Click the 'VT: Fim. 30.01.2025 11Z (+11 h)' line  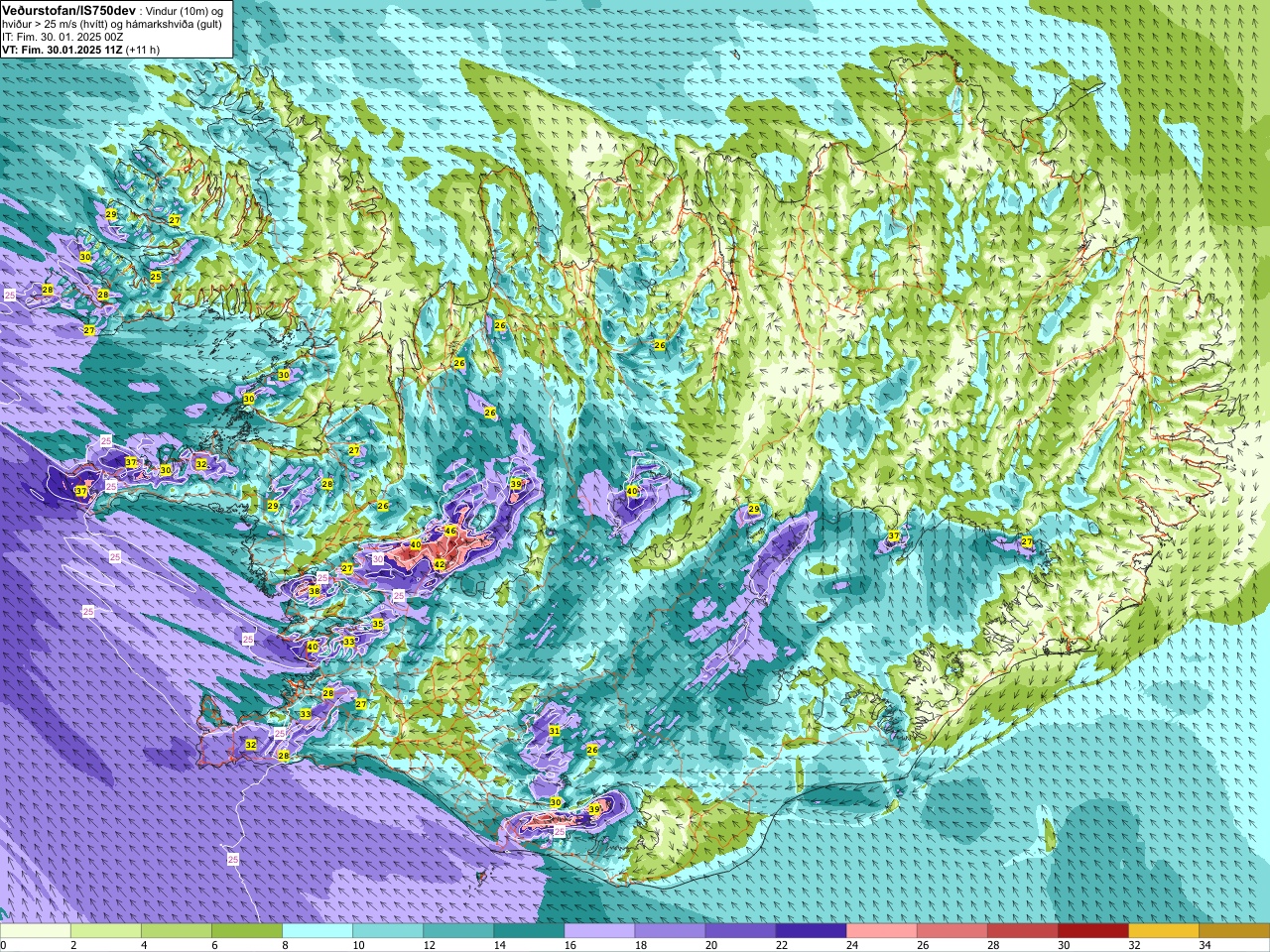click(80, 50)
